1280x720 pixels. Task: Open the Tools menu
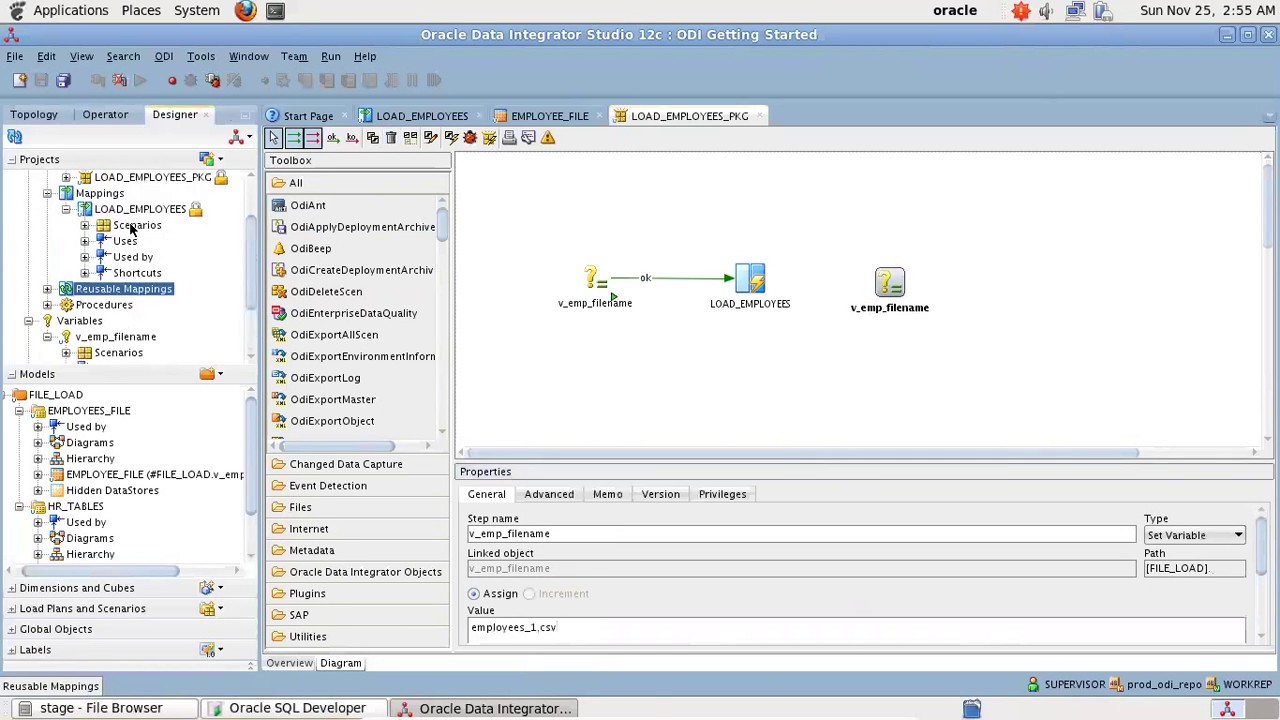point(200,57)
